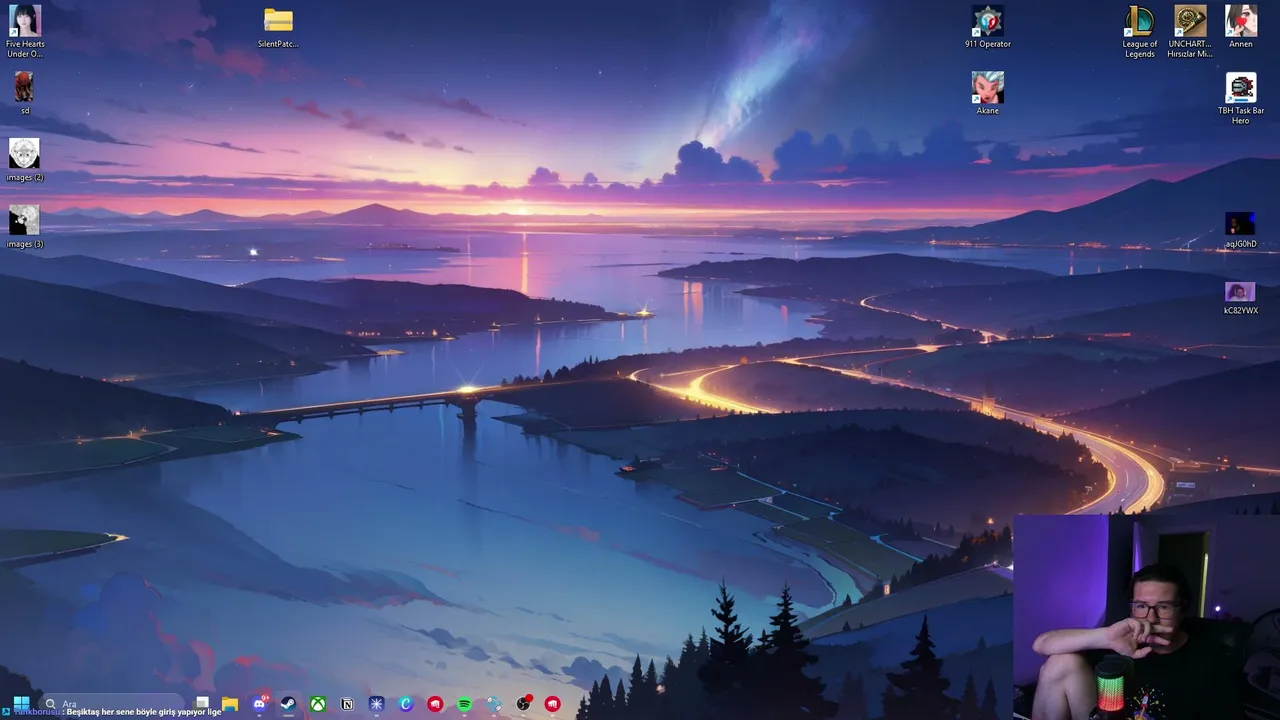This screenshot has width=1280, height=720.
Task: Launch the 911 Operator shortcut
Action: click(987, 27)
